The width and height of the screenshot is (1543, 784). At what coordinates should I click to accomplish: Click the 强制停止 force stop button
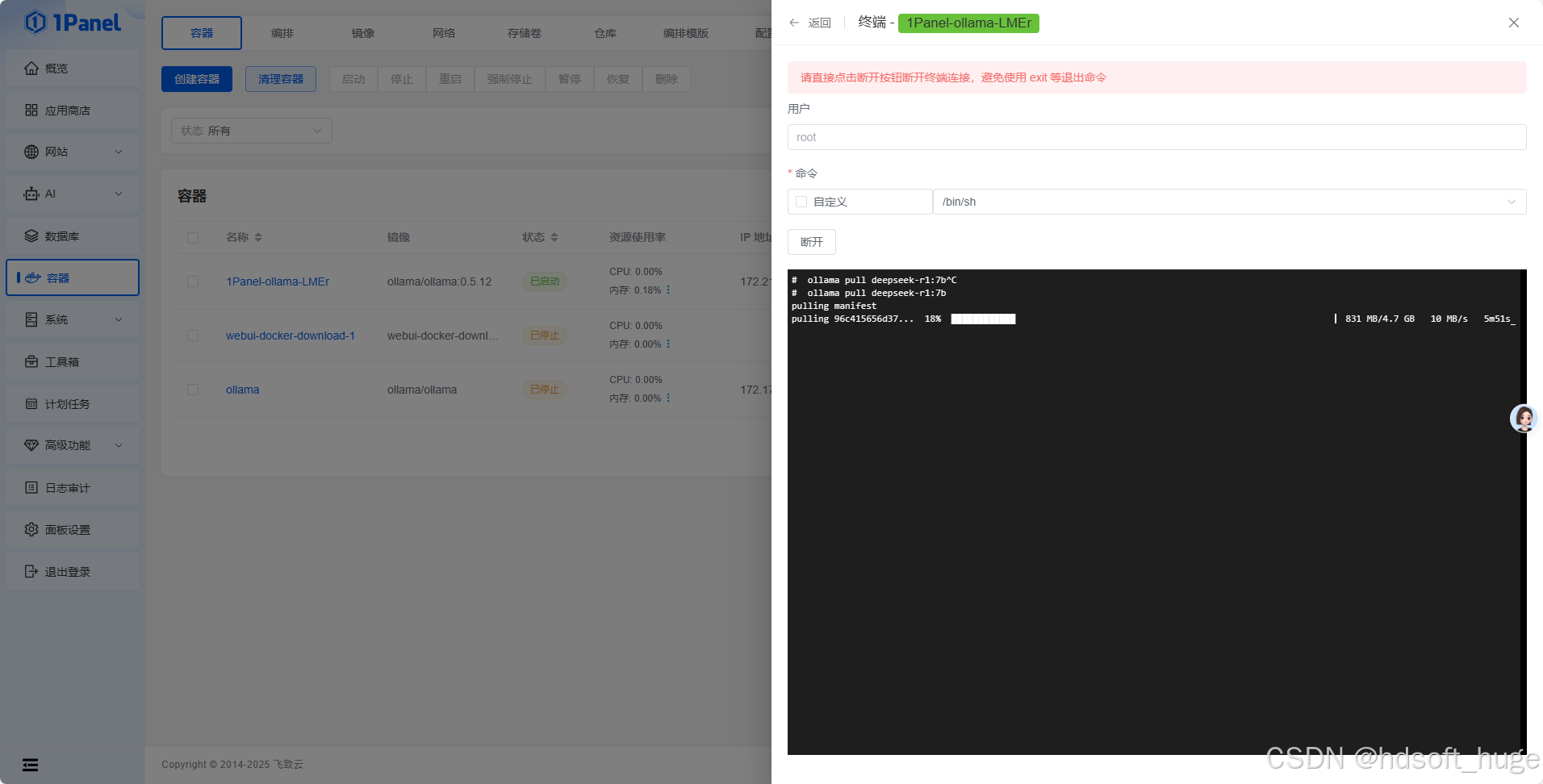click(510, 79)
